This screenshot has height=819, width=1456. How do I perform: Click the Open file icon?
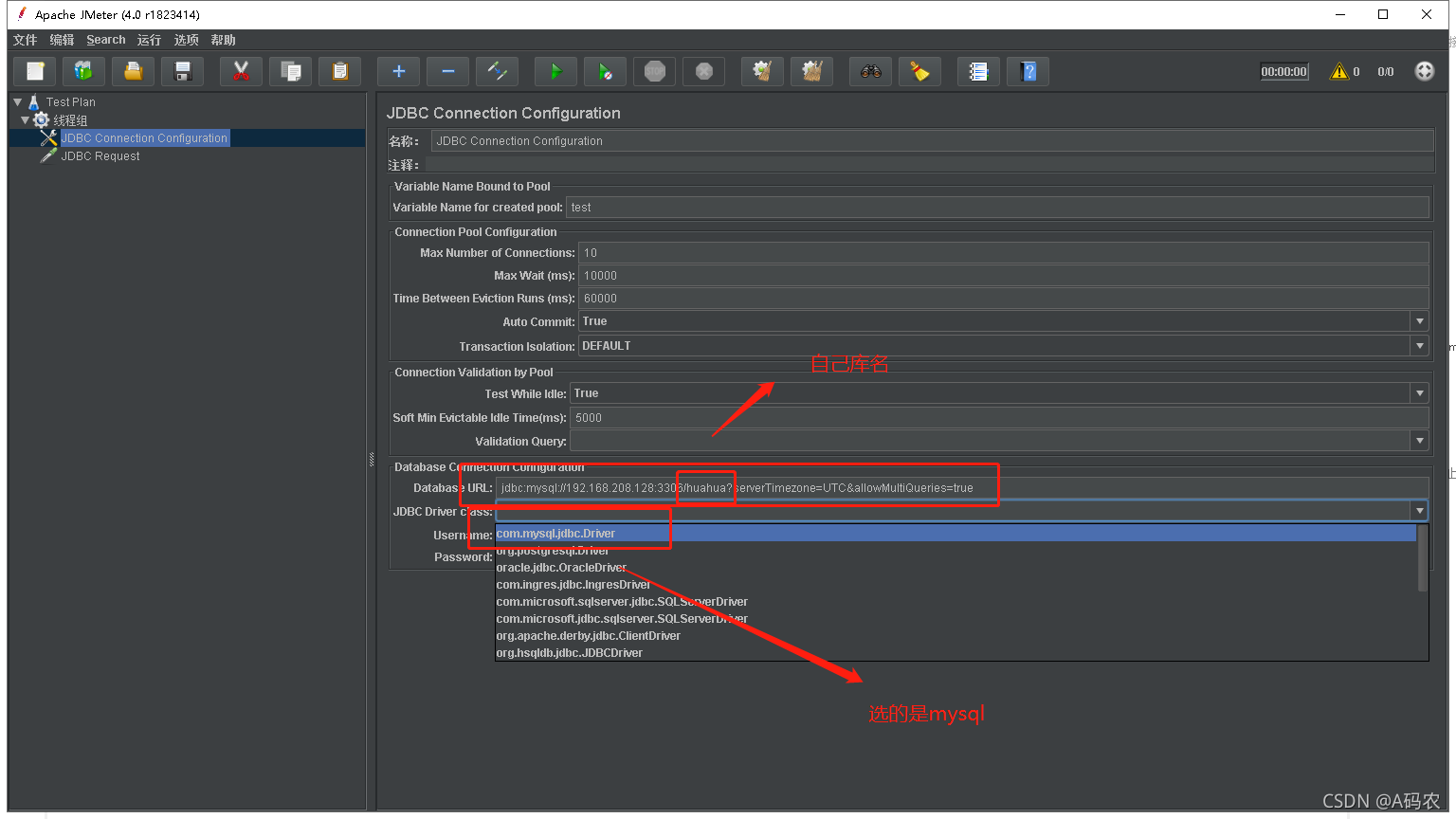coord(134,71)
